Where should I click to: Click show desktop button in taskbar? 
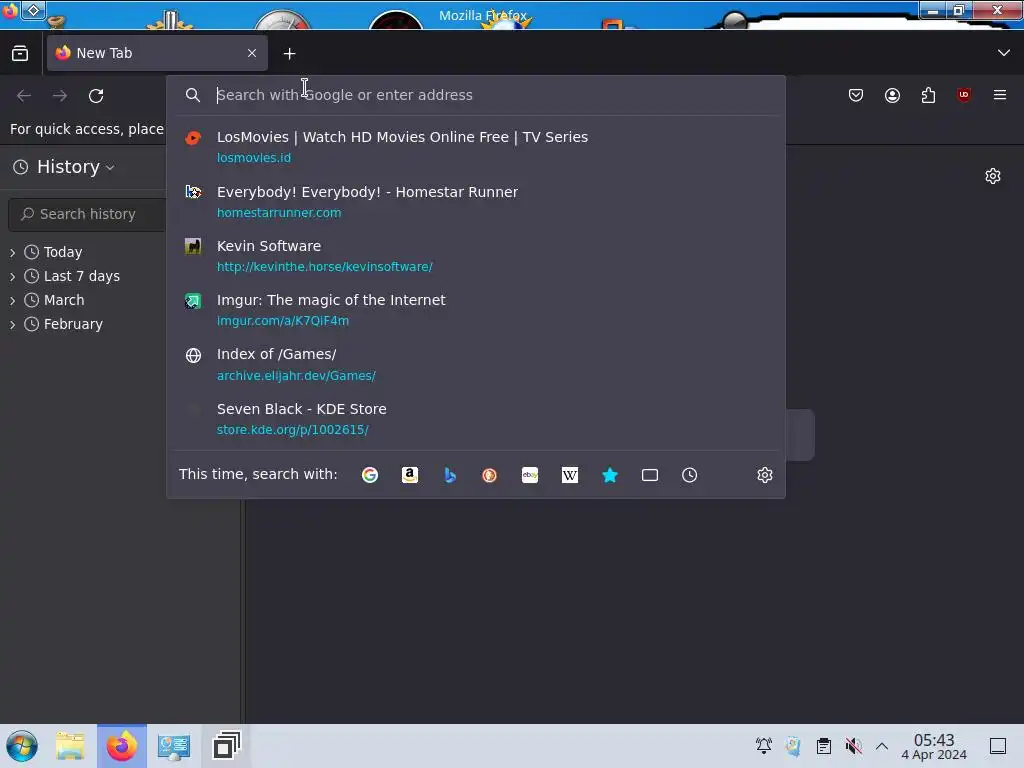tap(998, 746)
